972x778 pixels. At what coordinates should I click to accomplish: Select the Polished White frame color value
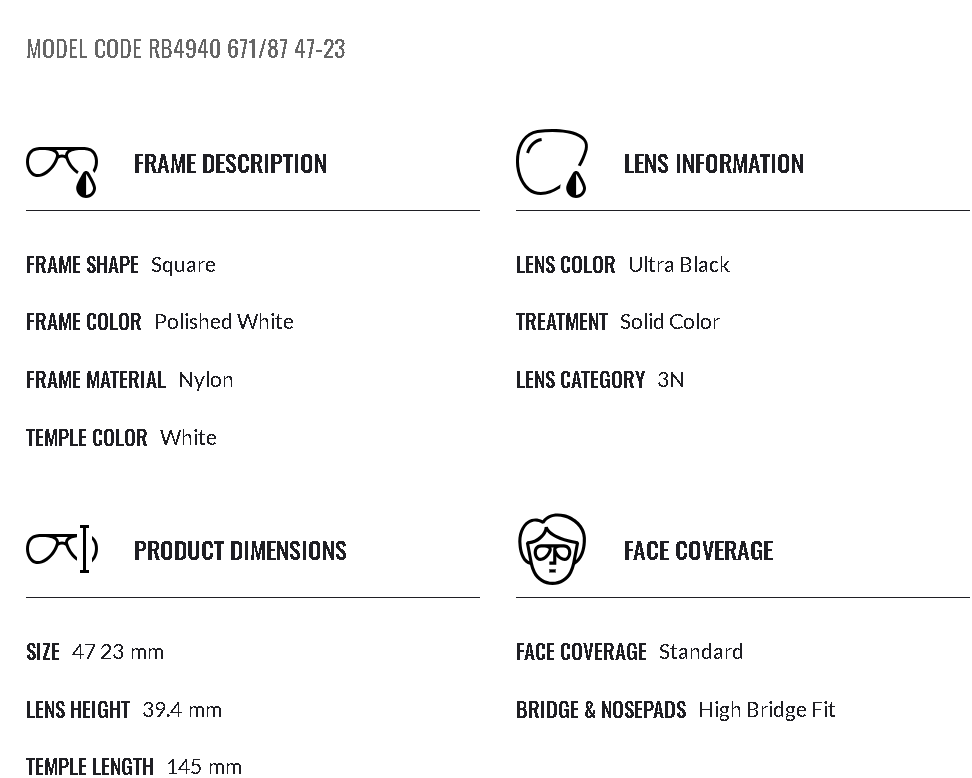click(224, 322)
